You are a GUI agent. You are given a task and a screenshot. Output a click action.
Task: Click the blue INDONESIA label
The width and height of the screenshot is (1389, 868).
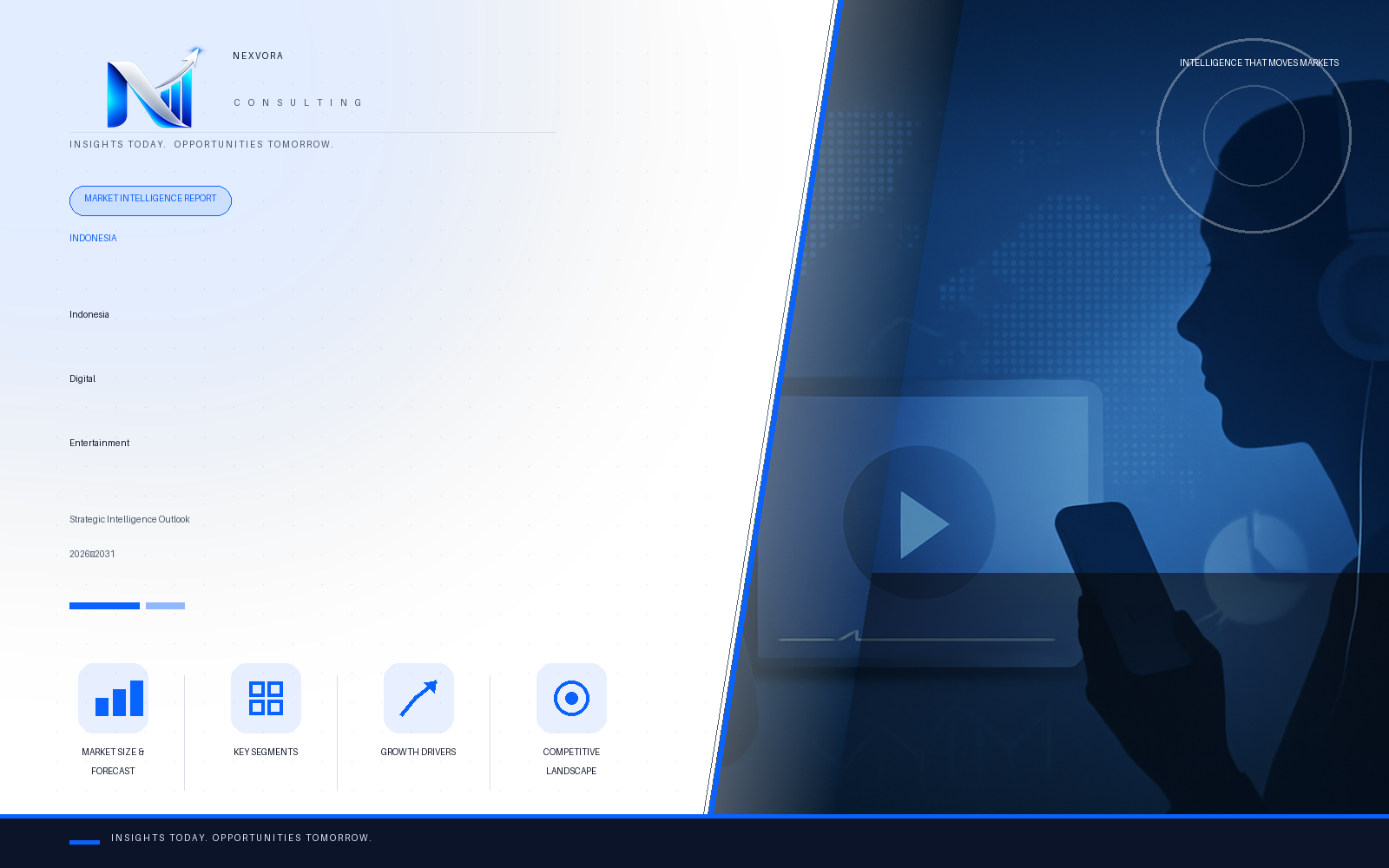[93, 238]
